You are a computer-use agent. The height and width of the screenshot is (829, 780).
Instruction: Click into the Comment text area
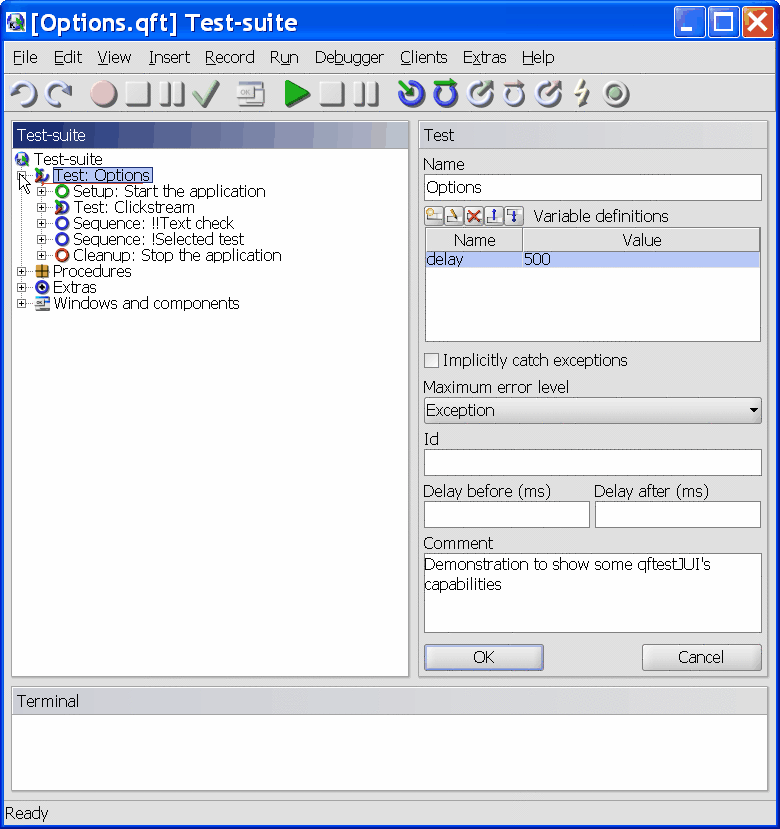pyautogui.click(x=592, y=593)
